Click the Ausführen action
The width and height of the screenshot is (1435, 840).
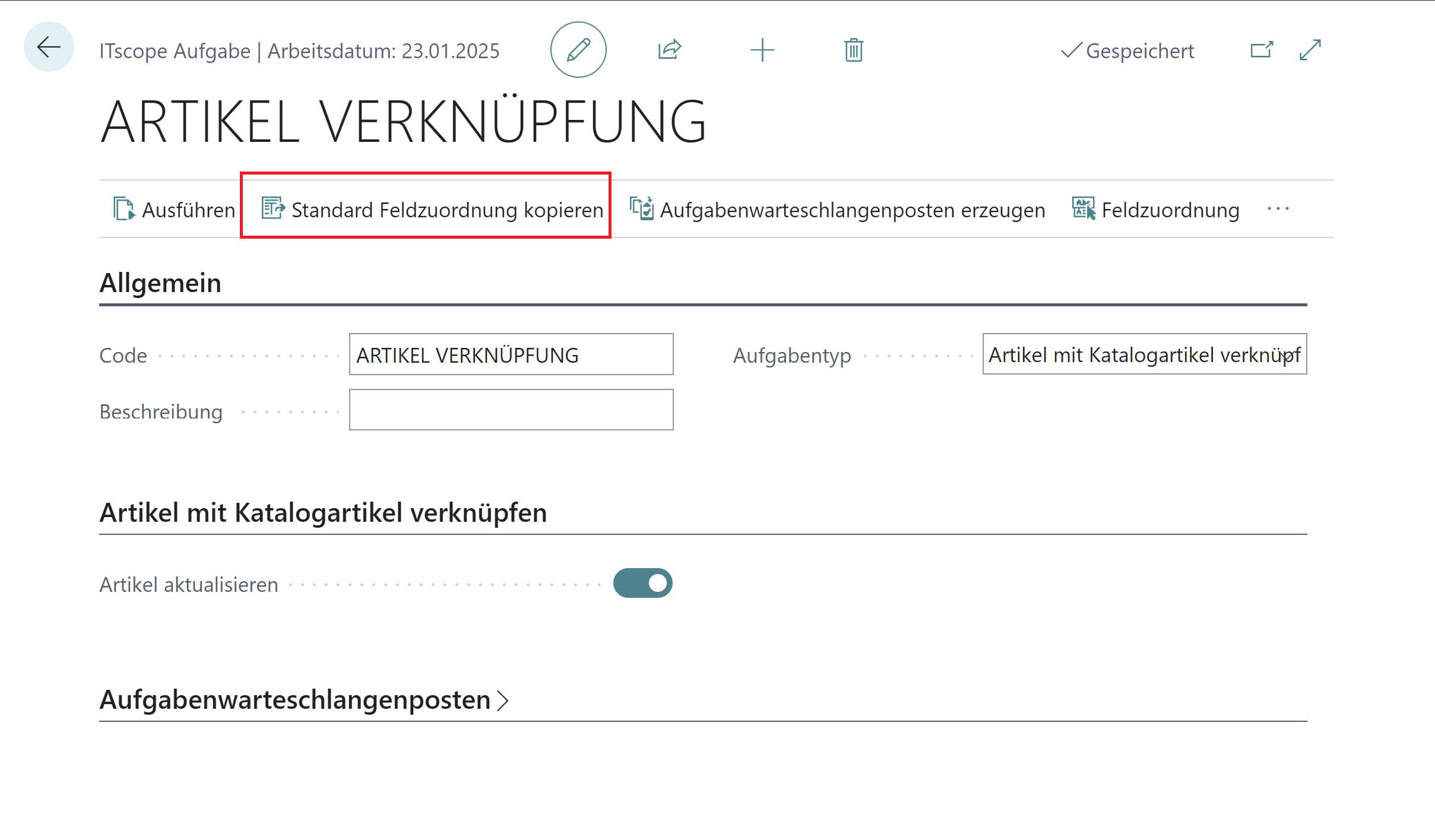(175, 210)
